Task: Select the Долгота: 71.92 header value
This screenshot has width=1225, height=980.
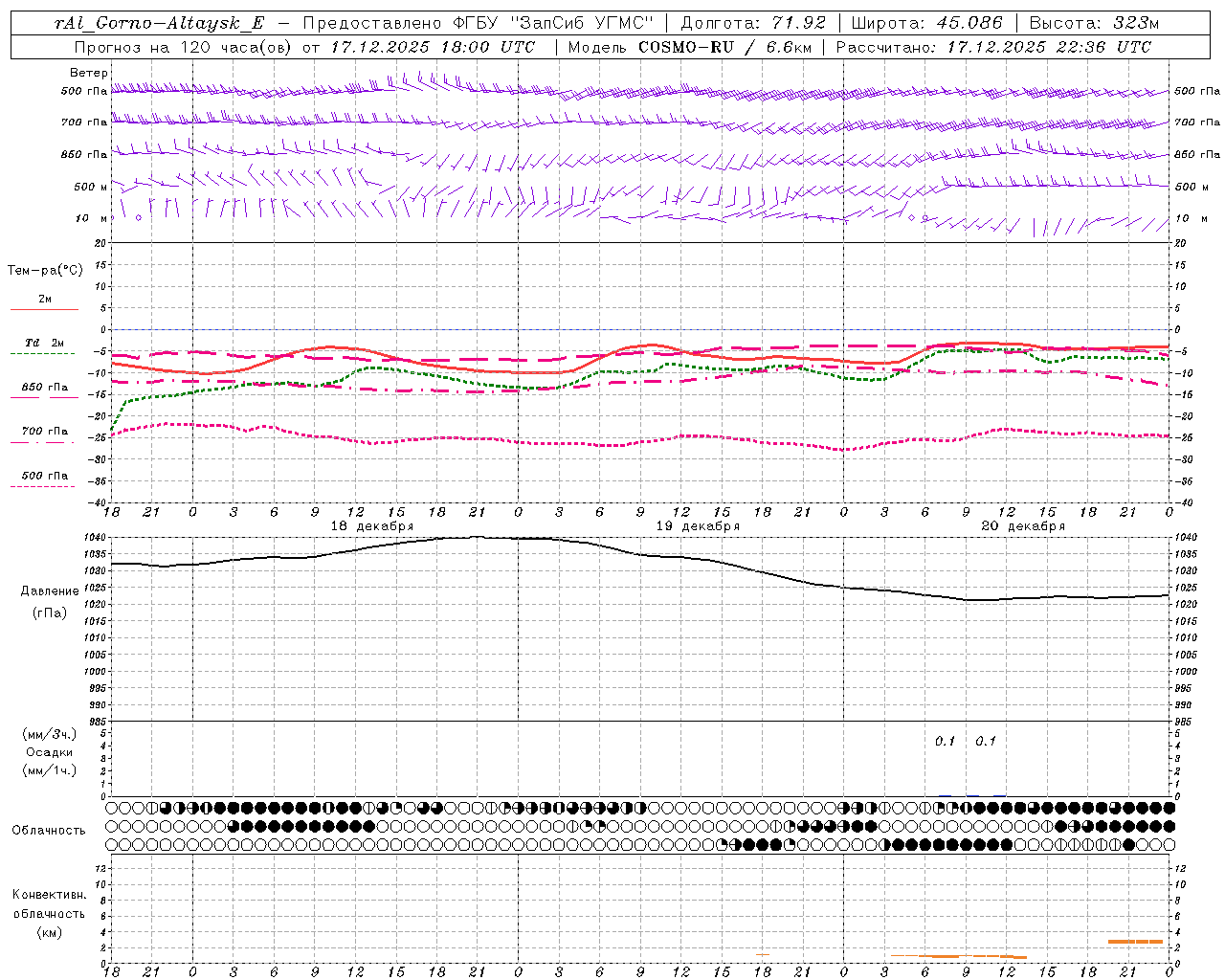Action: [753, 23]
